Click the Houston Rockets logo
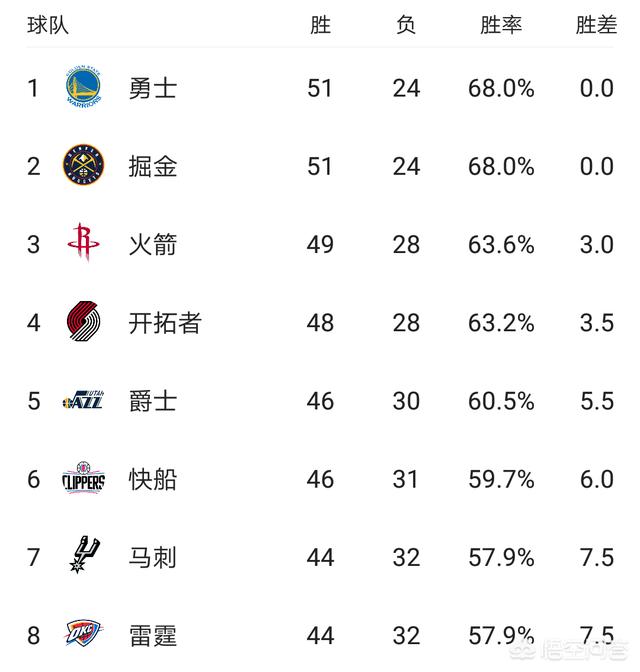Screen dimensions: 640x672 pos(84,243)
